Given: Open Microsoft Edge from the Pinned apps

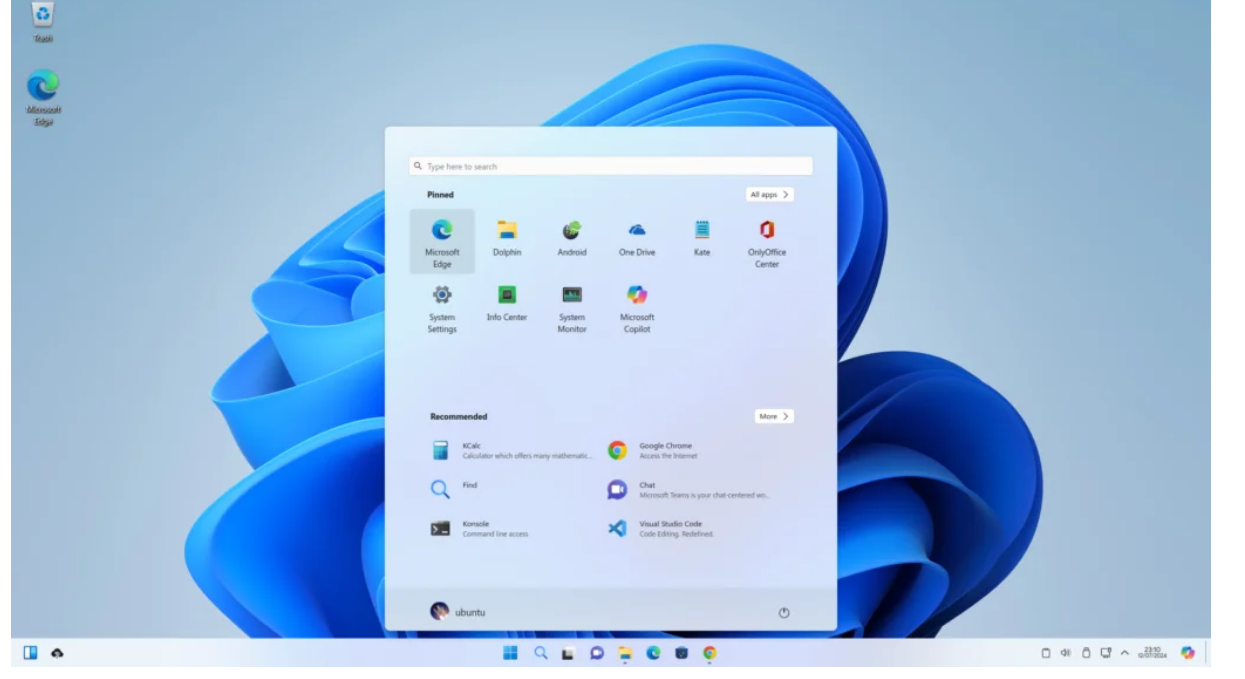Looking at the screenshot, I should tap(442, 241).
